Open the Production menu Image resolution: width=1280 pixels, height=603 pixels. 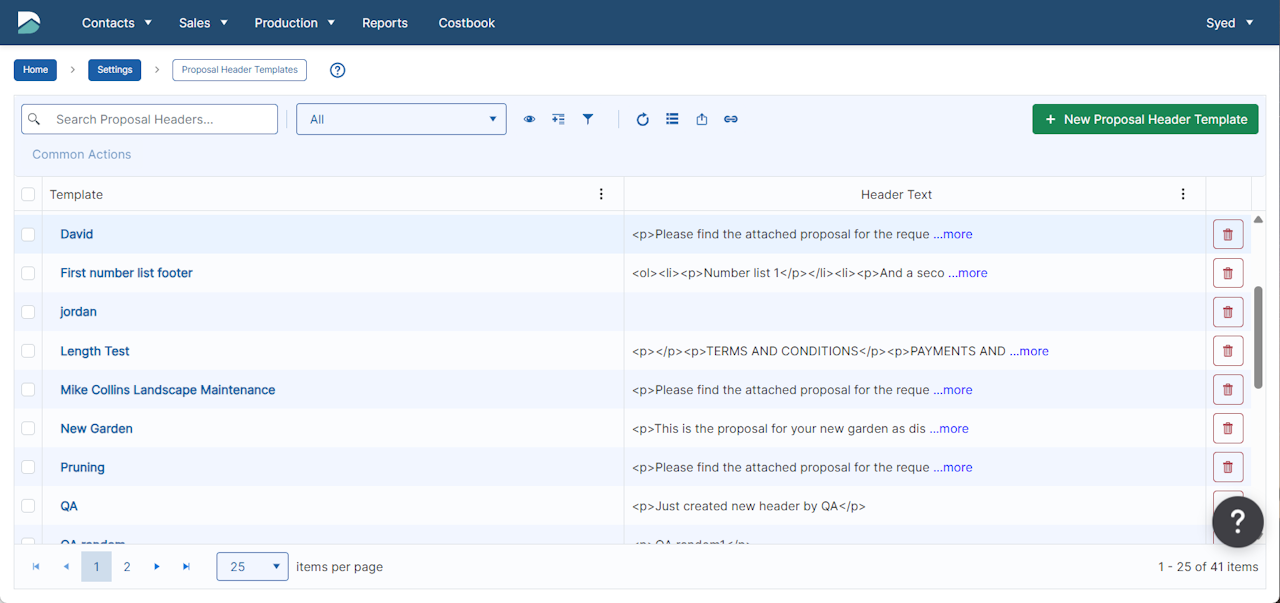coord(295,22)
